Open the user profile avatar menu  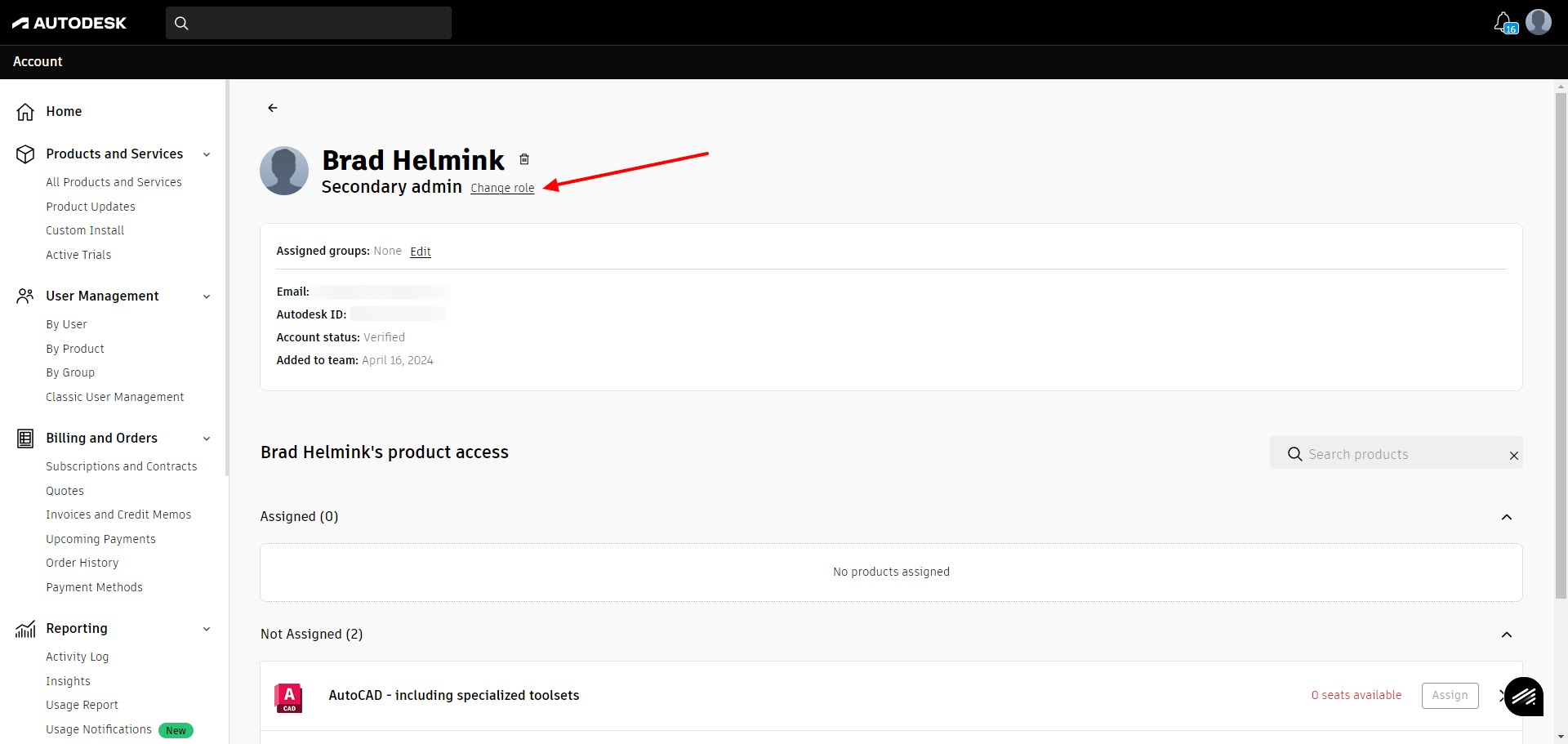(x=1539, y=22)
